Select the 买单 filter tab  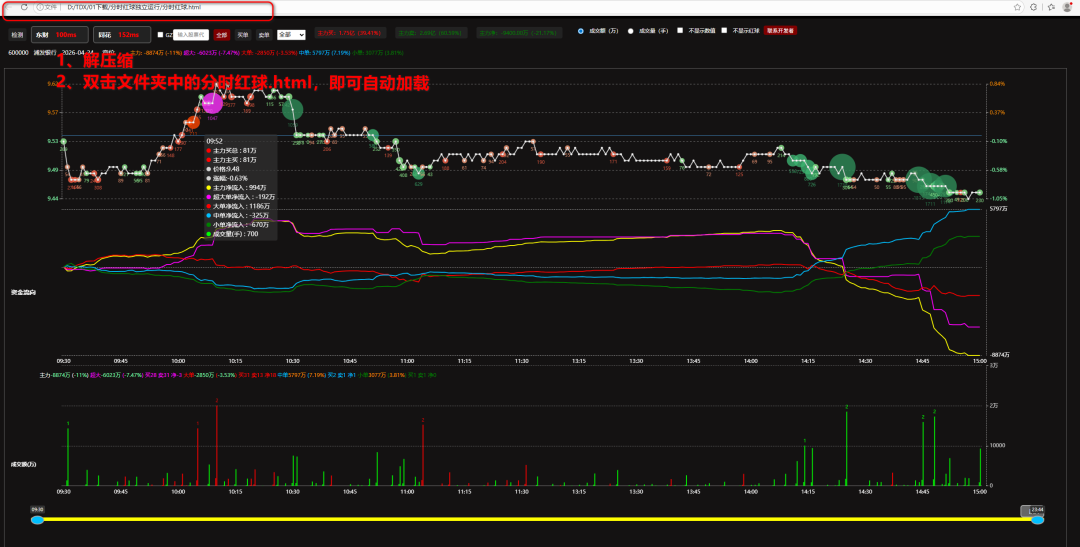243,34
